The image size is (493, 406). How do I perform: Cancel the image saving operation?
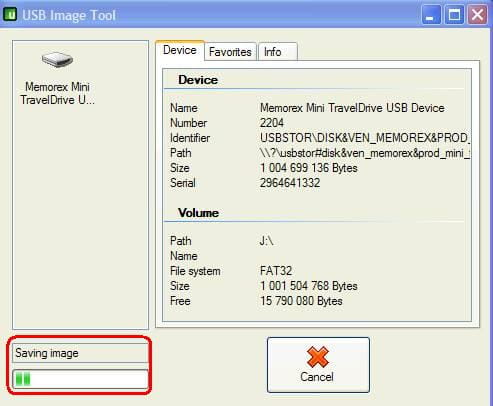tap(318, 365)
